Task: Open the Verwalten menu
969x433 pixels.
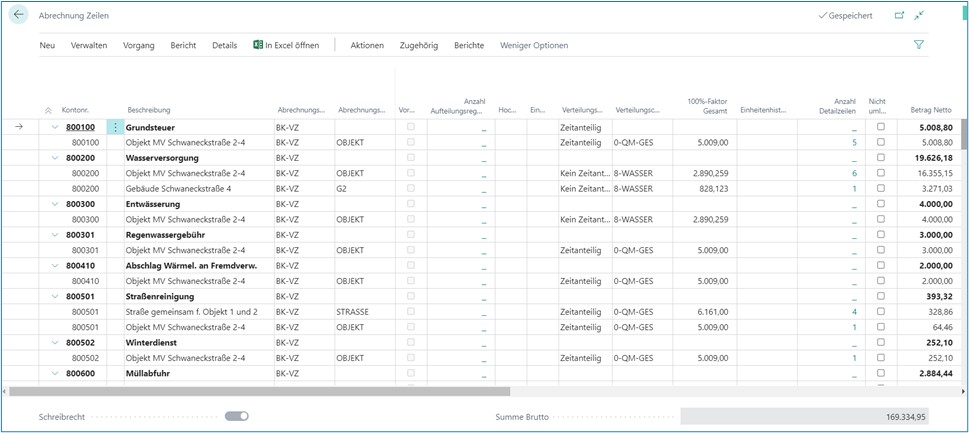Action: pyautogui.click(x=89, y=45)
